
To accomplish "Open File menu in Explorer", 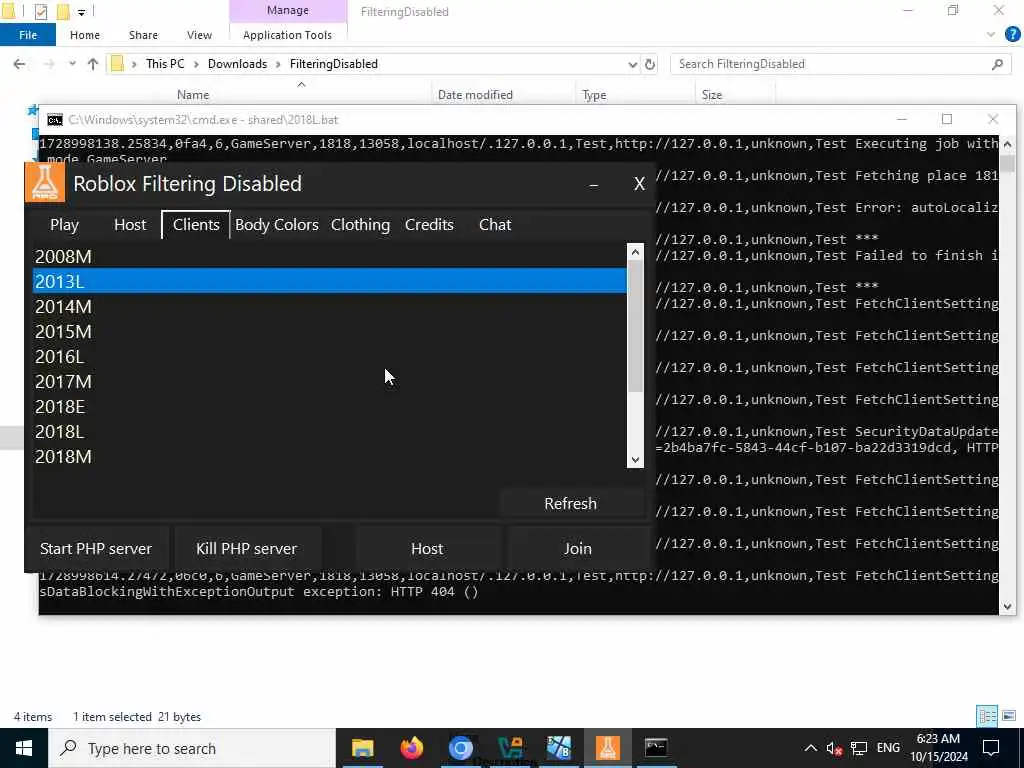I will point(28,35).
